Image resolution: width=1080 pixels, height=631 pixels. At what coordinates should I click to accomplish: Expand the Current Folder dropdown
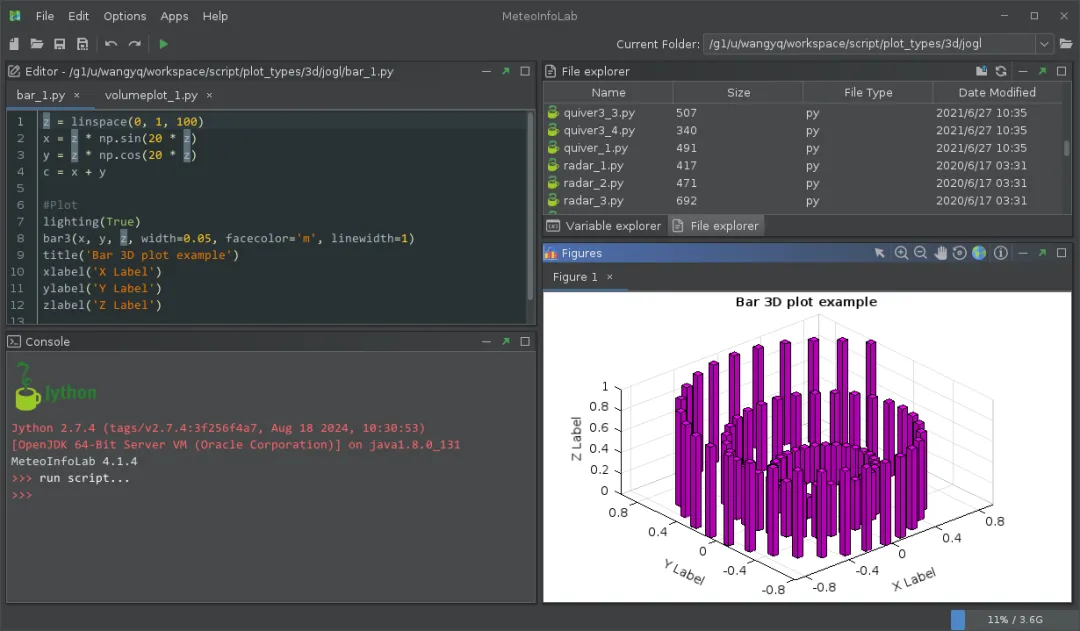pos(1044,44)
